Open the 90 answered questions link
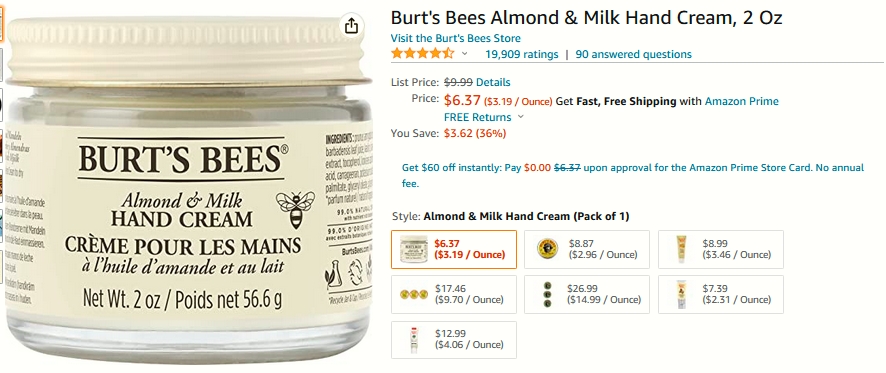The height and width of the screenshot is (373, 886). [x=633, y=54]
